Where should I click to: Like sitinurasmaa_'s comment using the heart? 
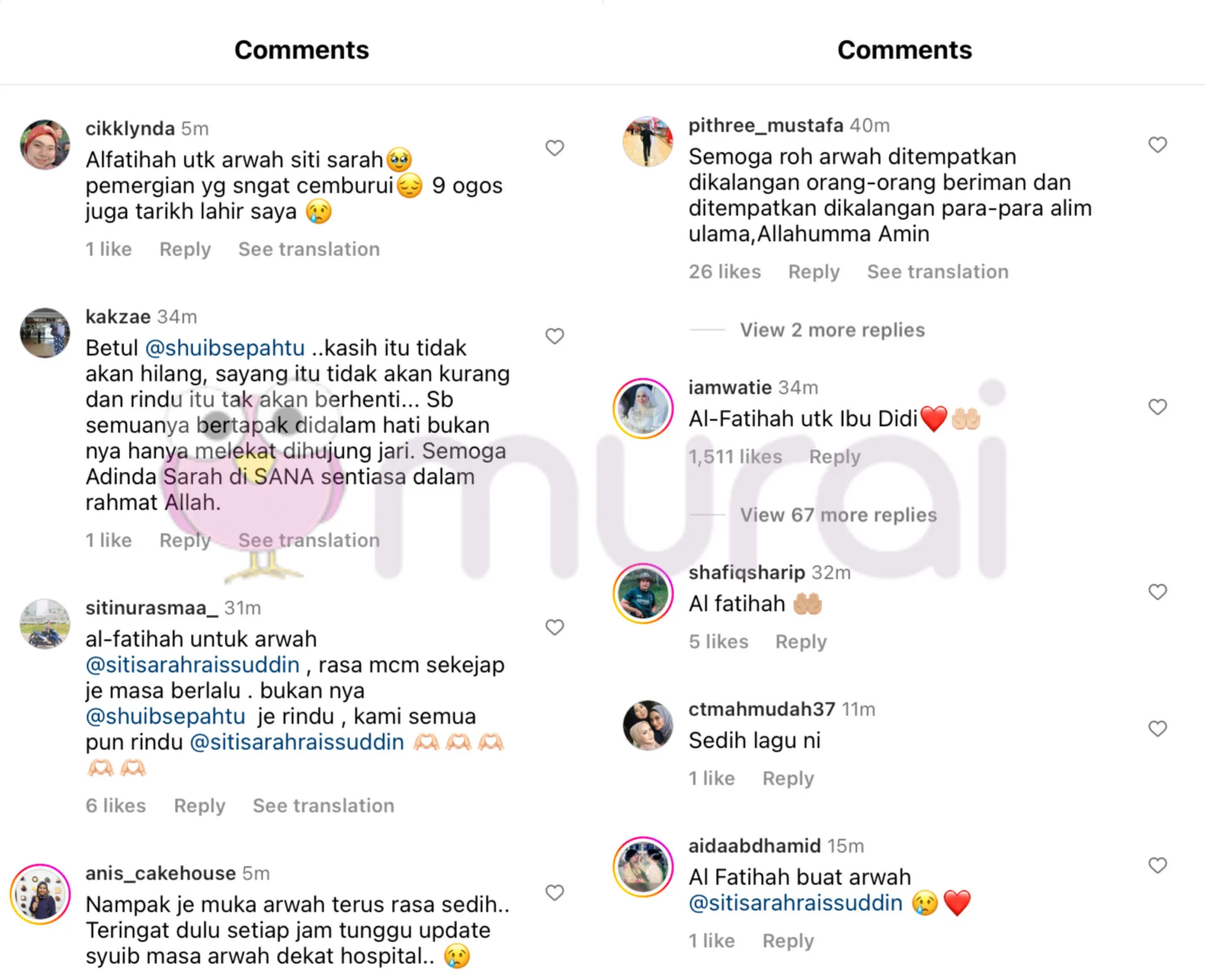pyautogui.click(x=554, y=627)
